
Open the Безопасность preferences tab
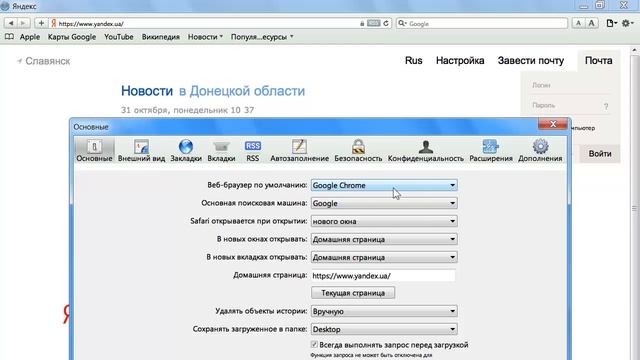tap(358, 150)
